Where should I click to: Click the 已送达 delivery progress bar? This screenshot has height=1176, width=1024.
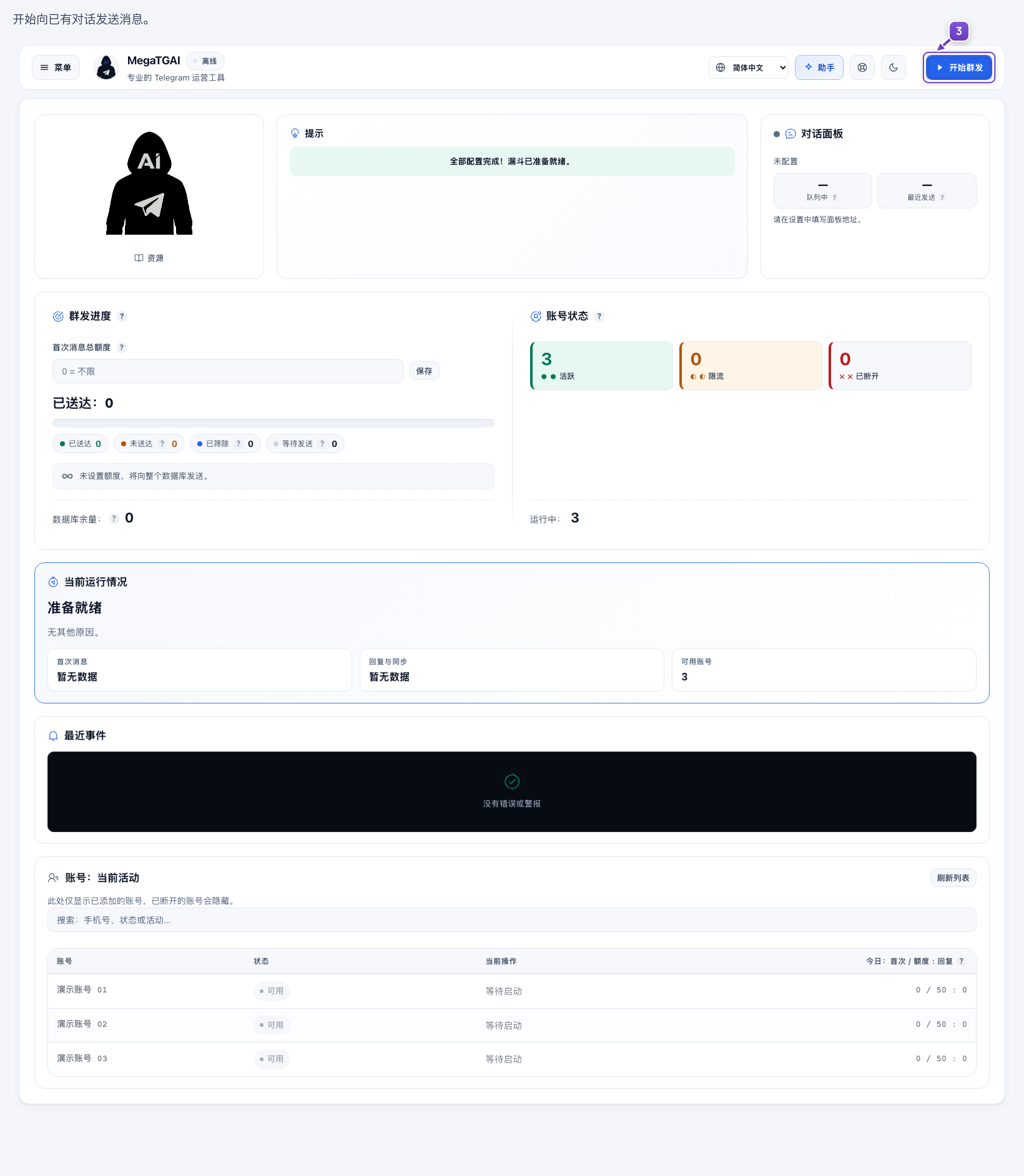pyautogui.click(x=273, y=423)
